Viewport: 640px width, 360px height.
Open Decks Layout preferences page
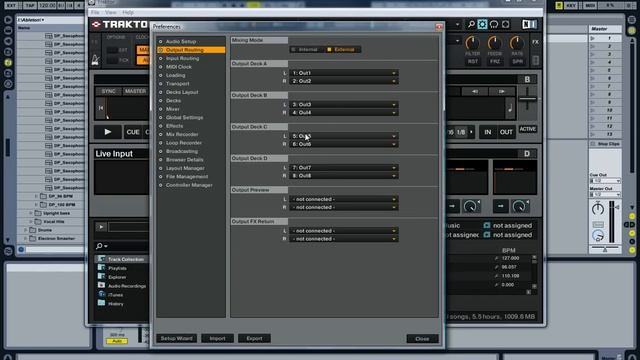(x=182, y=92)
